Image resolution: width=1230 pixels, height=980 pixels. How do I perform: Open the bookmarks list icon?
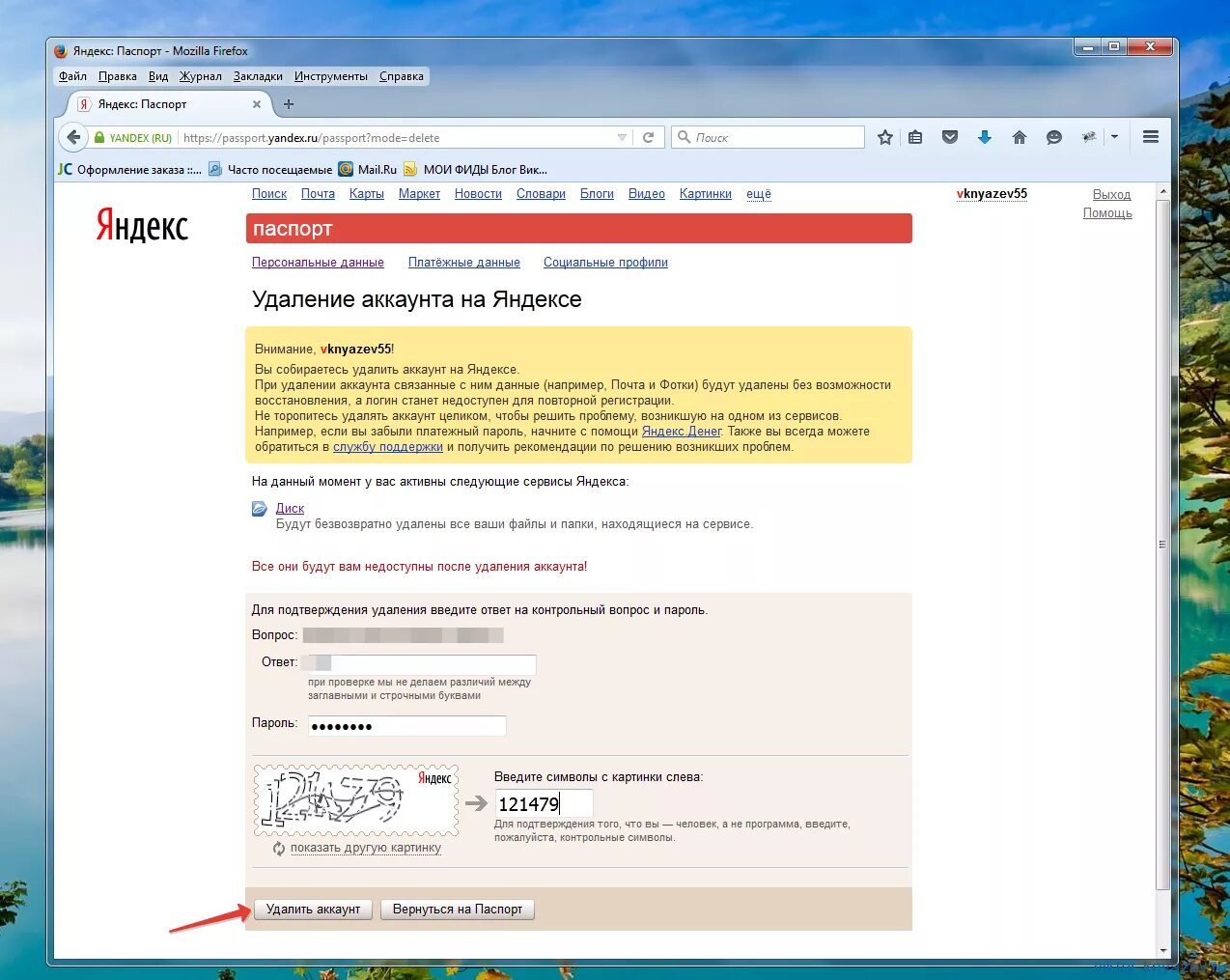[915, 137]
